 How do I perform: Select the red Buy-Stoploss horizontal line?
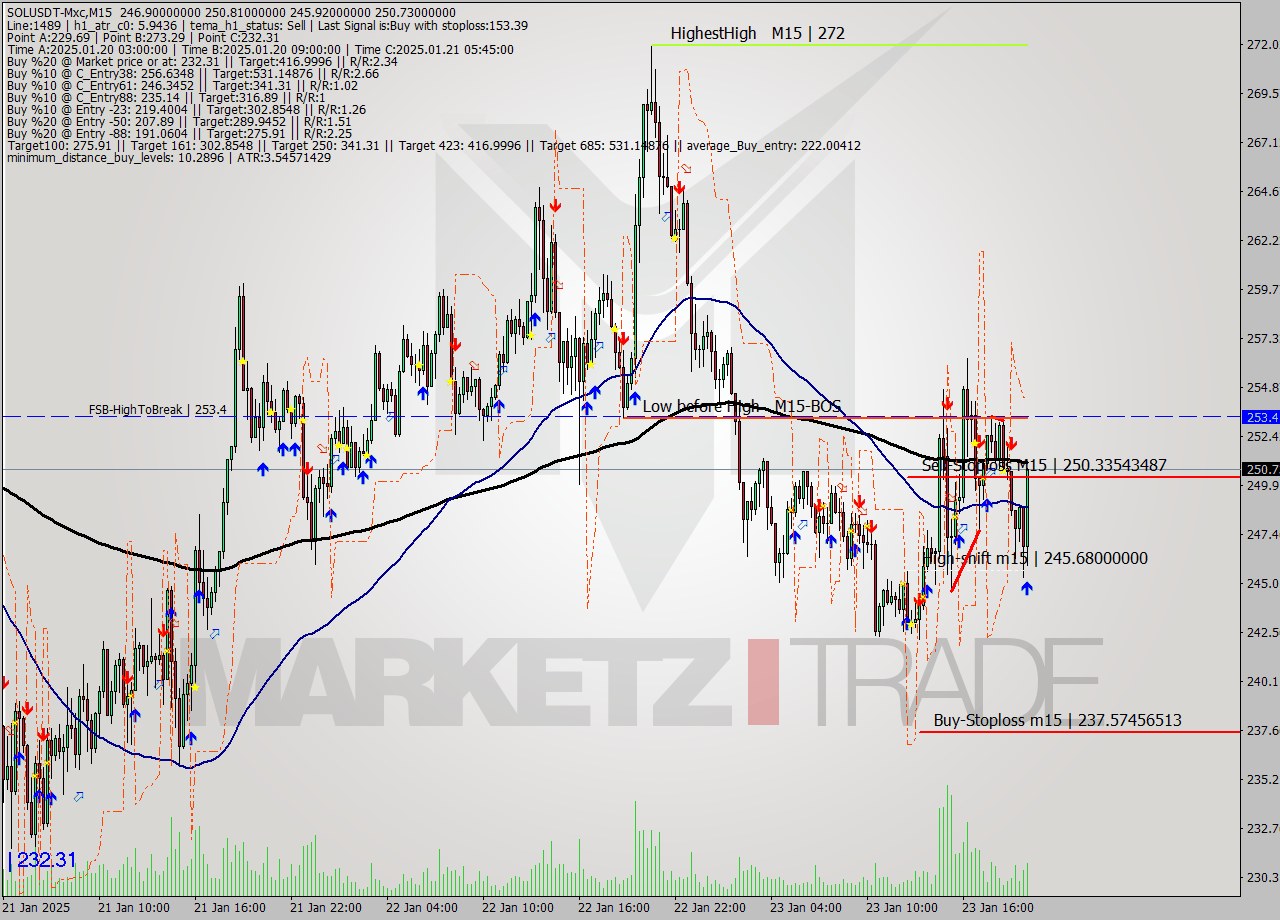point(1079,732)
